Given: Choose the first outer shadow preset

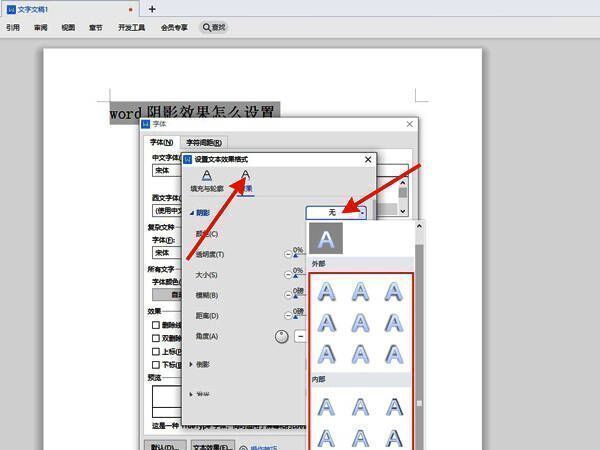Looking at the screenshot, I should tap(326, 292).
